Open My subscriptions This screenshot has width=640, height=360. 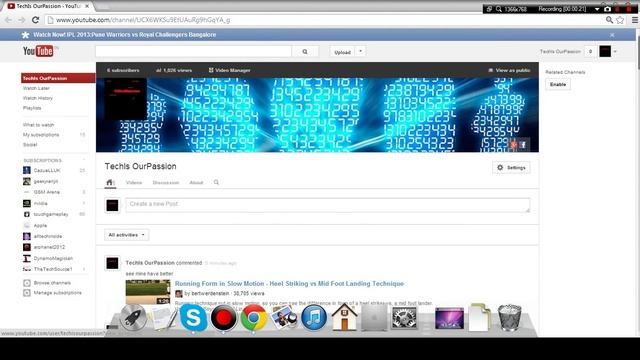[x=41, y=135]
